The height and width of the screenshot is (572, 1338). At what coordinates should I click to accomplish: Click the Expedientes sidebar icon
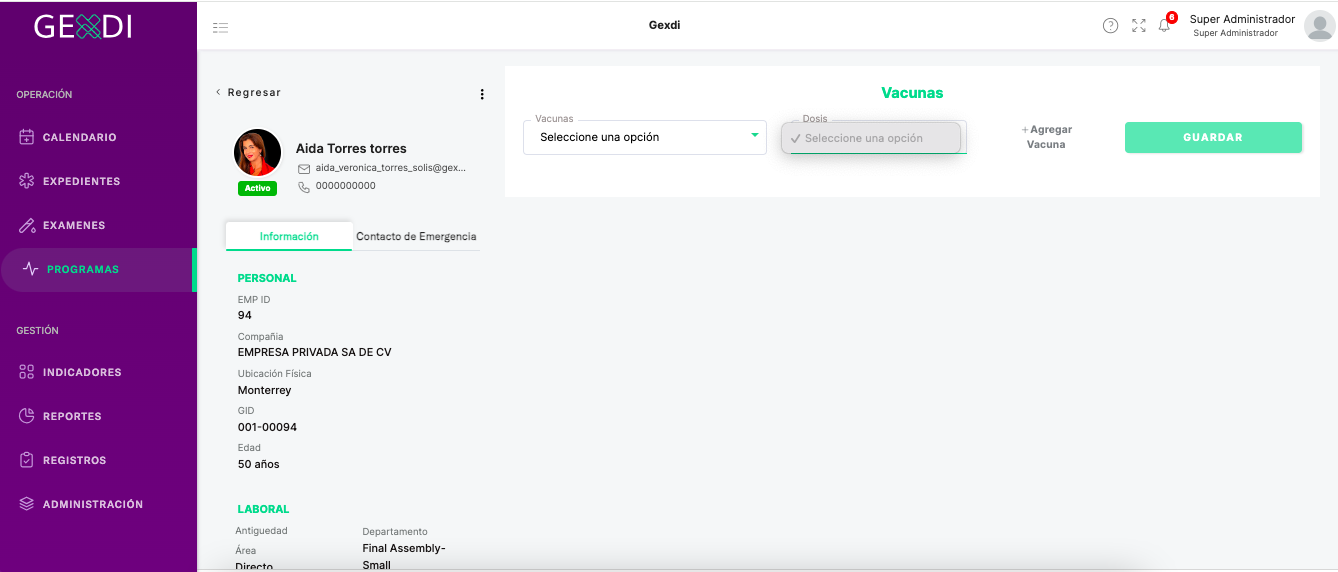coord(27,181)
